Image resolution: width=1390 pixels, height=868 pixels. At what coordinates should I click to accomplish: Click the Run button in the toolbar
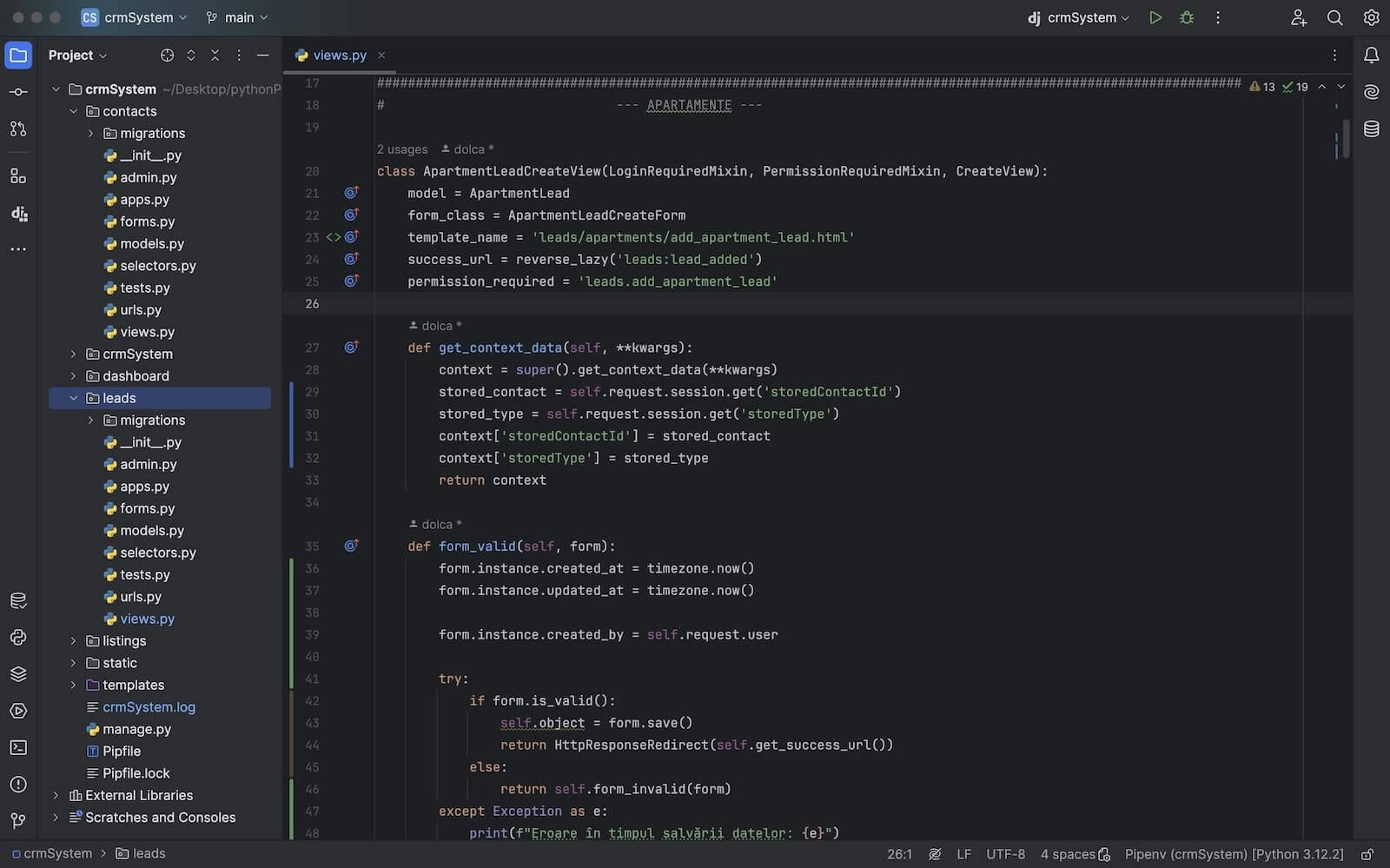[x=1155, y=17]
